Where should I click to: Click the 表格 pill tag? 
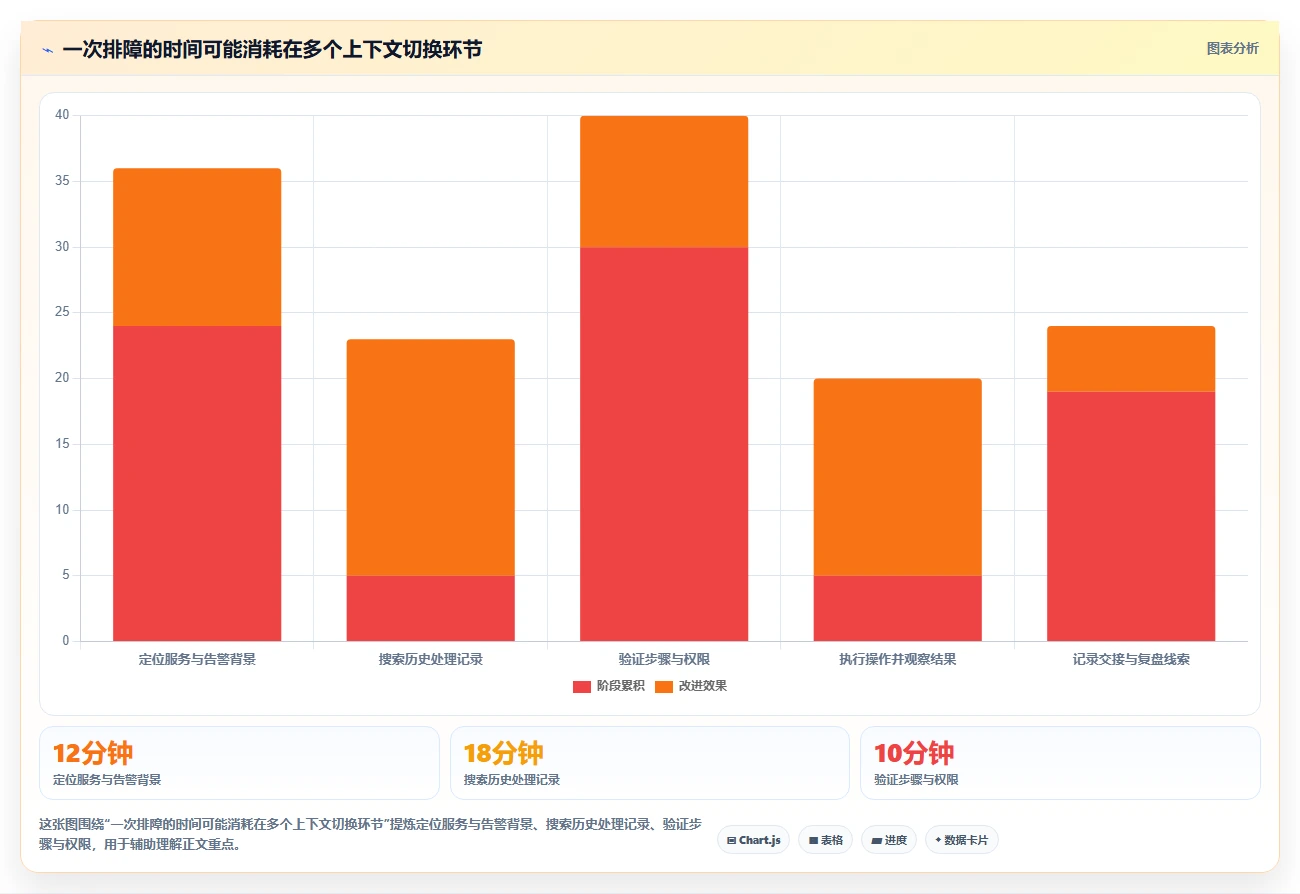coord(825,840)
